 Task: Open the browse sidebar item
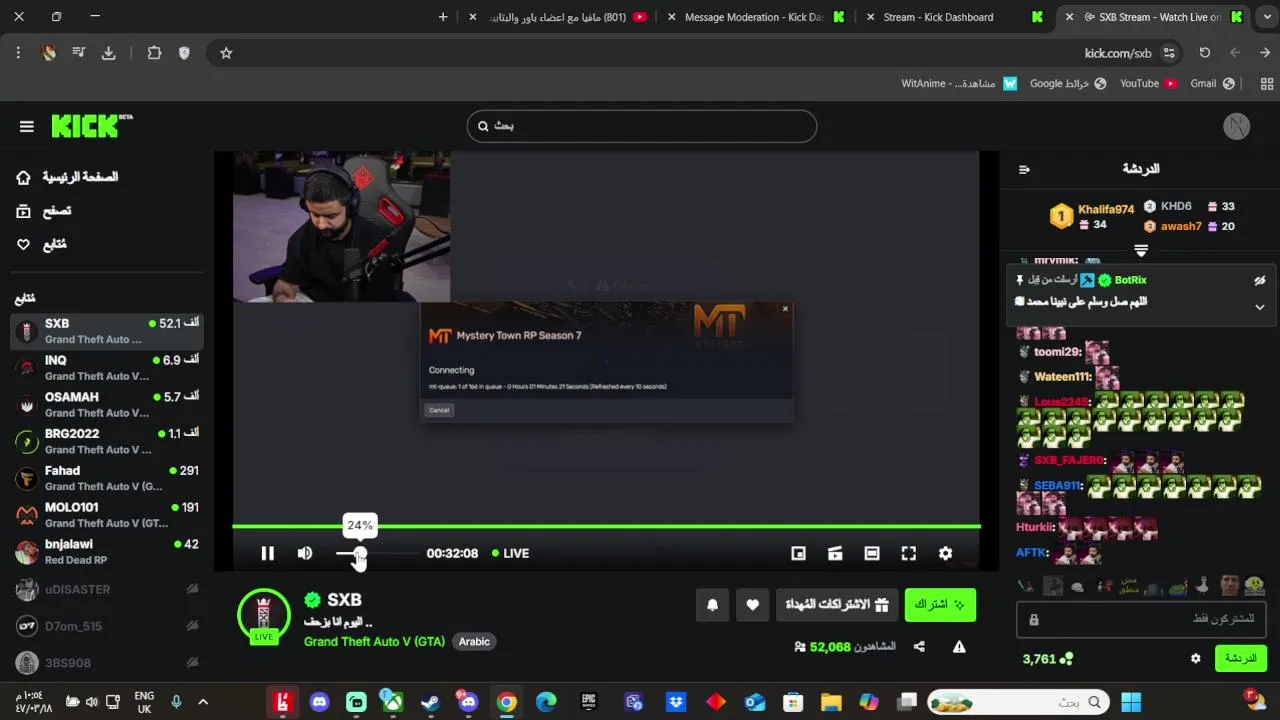click(x=45, y=211)
